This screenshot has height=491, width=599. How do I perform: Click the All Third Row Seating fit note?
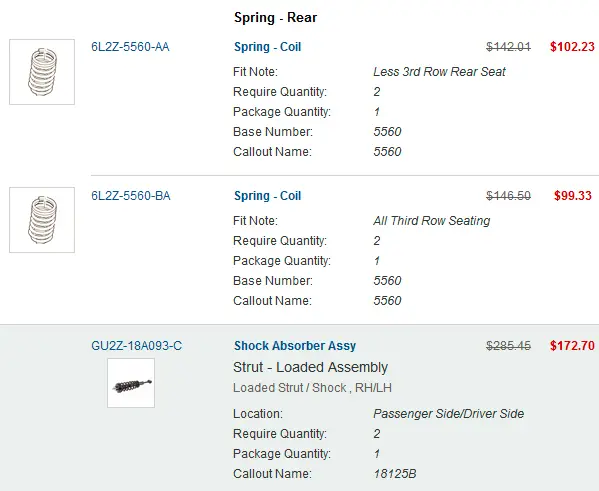pyautogui.click(x=432, y=221)
